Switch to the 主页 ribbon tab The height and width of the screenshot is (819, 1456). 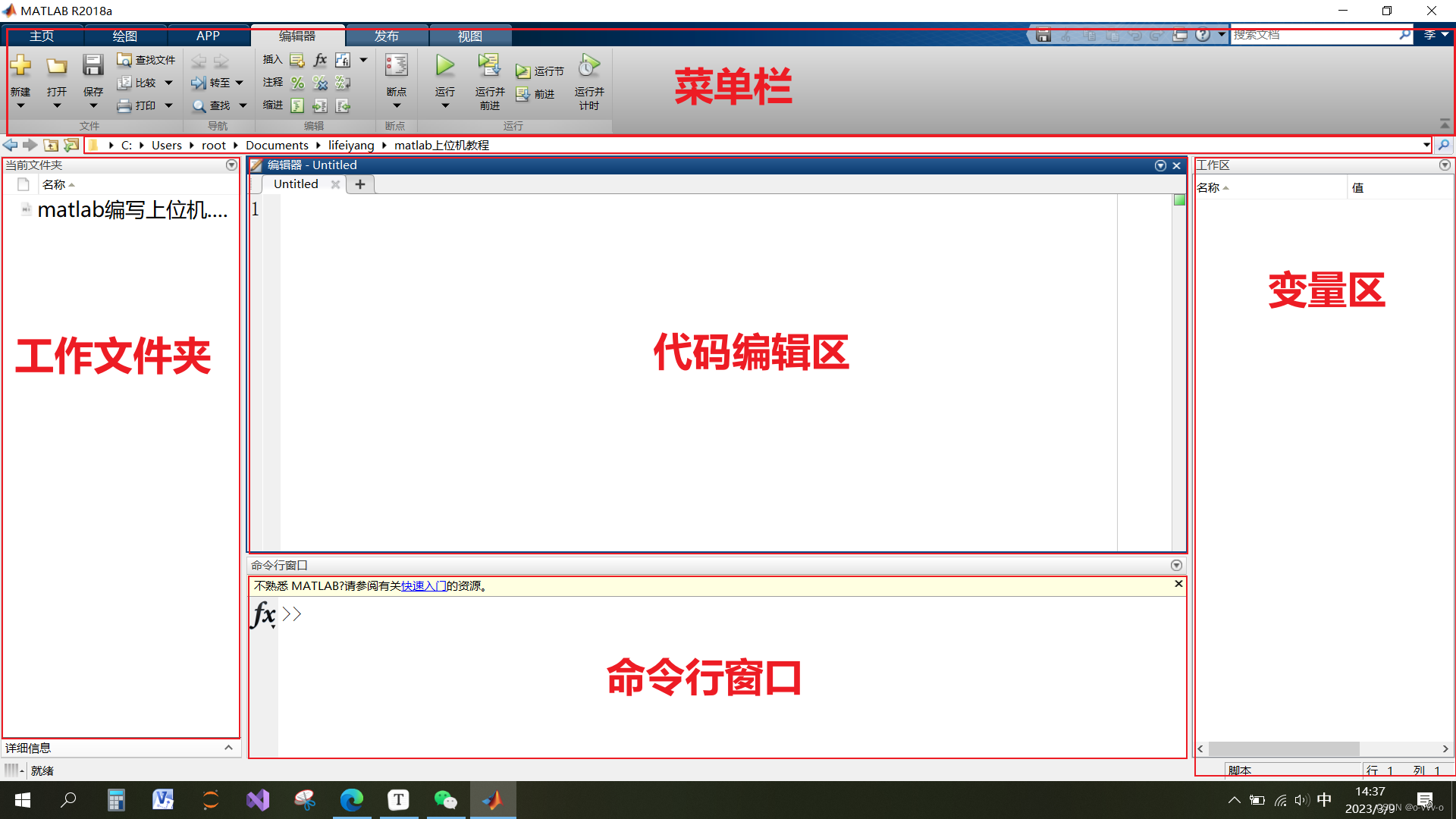point(41,36)
